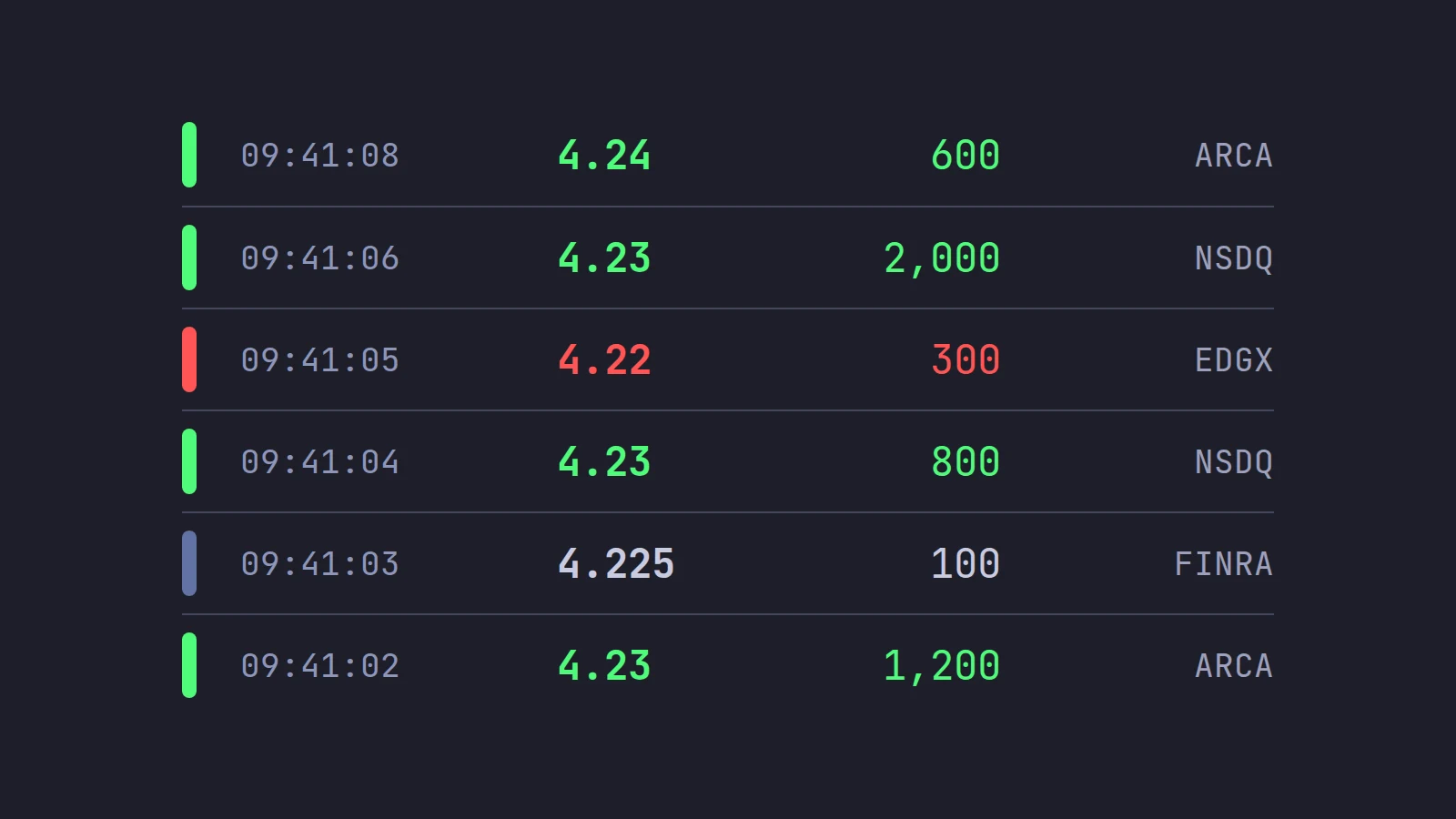Click ARCA in the 09:41:08 row
The image size is (1456, 819).
coord(1233,156)
